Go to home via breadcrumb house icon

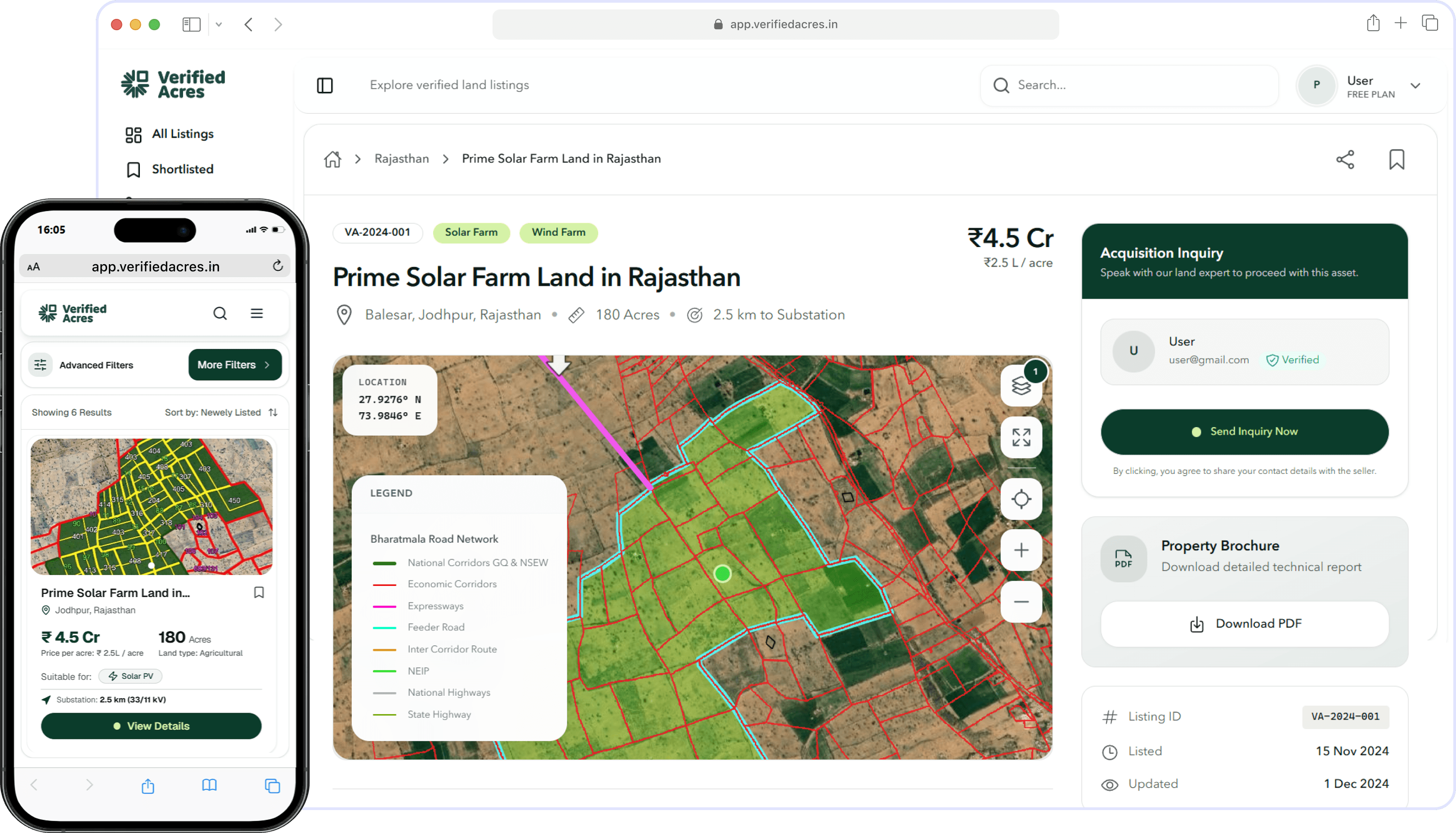[x=332, y=159]
